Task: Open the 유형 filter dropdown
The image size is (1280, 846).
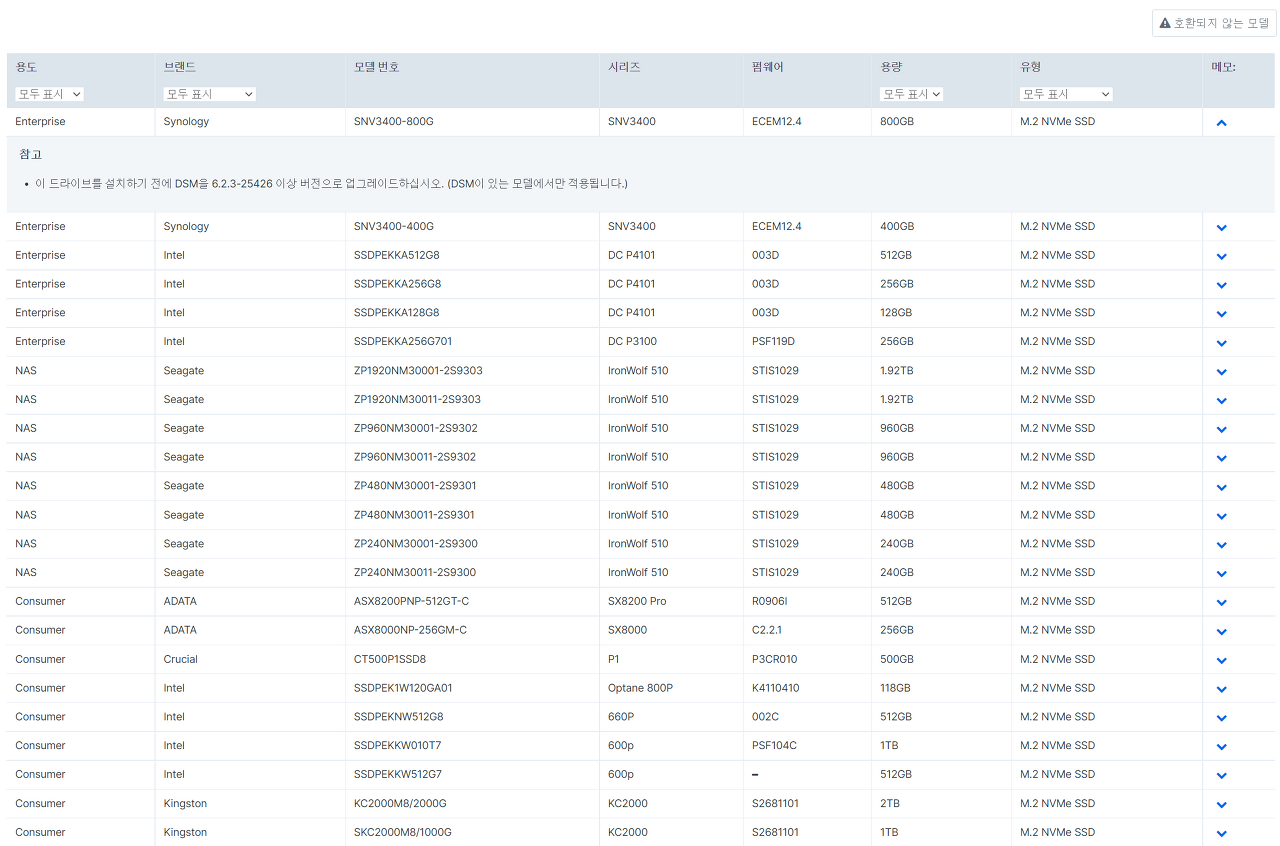Action: [x=1066, y=94]
